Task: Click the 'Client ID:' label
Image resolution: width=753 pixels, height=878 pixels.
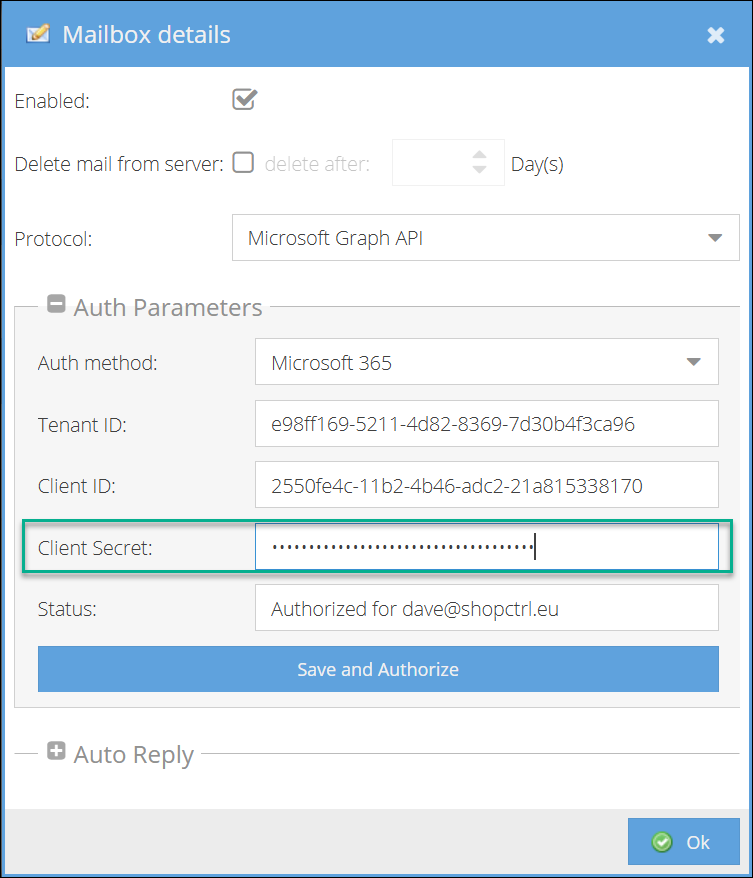Action: [77, 486]
